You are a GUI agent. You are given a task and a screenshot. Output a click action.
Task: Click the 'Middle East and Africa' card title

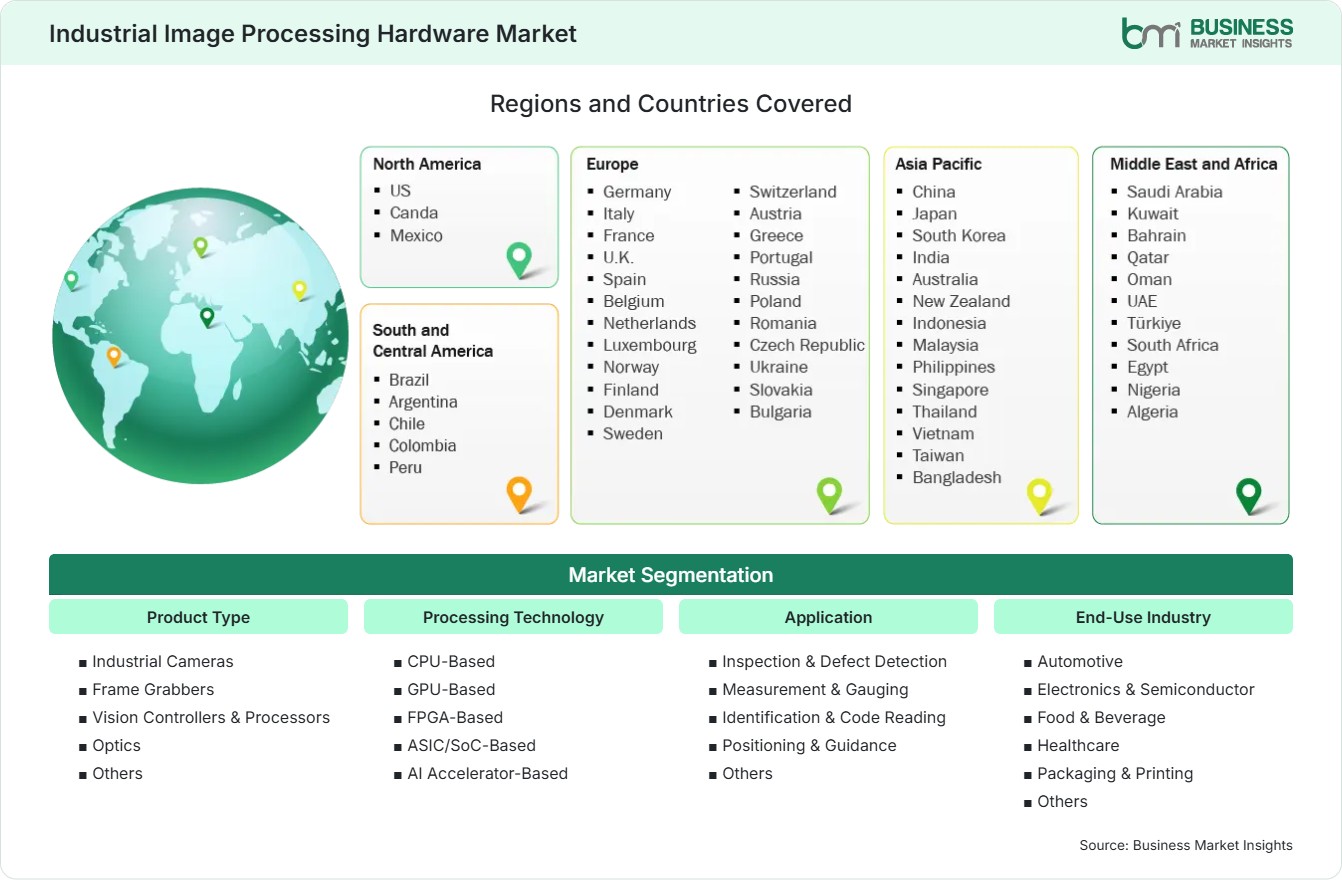pyautogui.click(x=1194, y=164)
